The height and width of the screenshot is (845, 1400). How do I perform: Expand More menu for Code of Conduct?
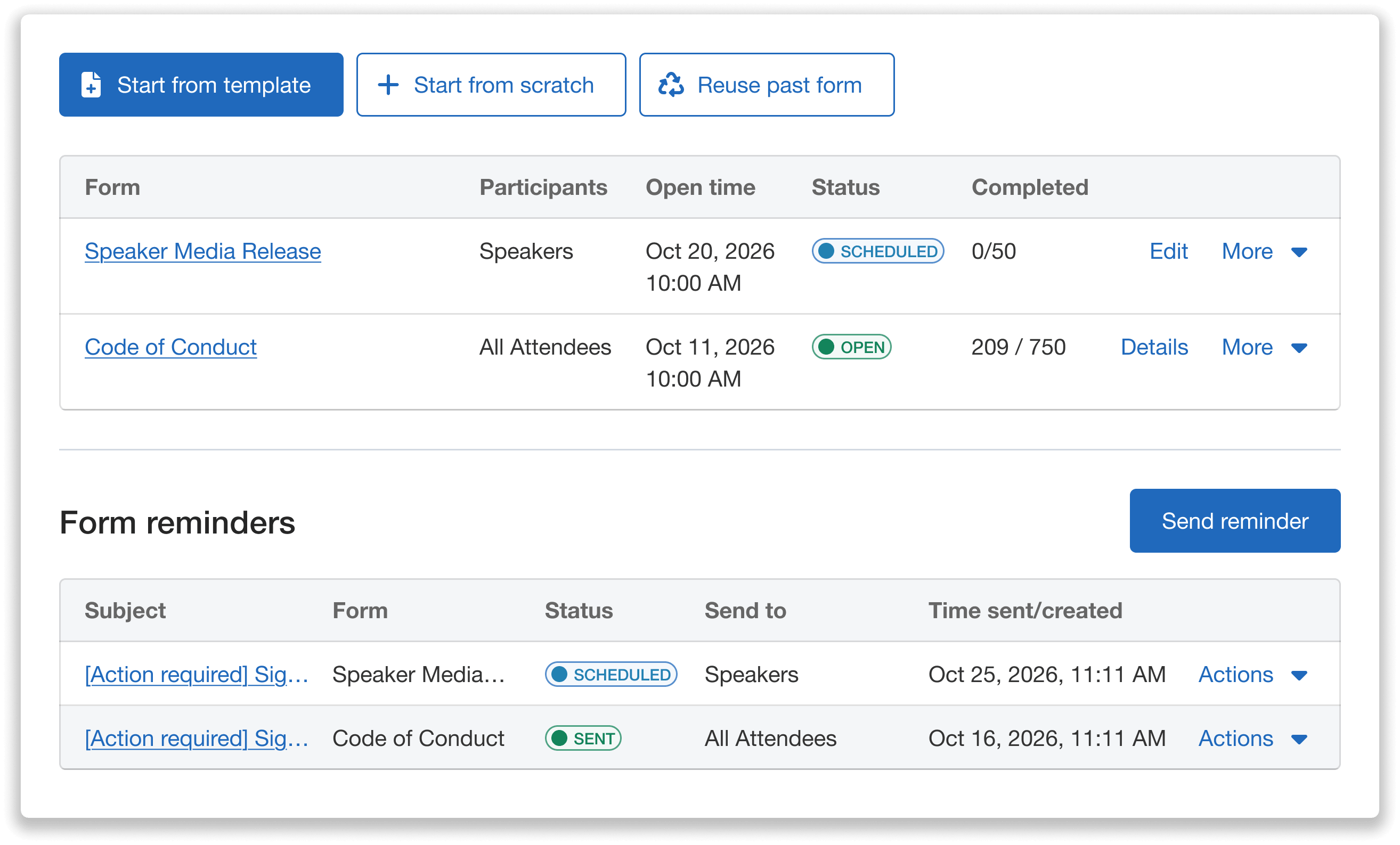tap(1265, 347)
